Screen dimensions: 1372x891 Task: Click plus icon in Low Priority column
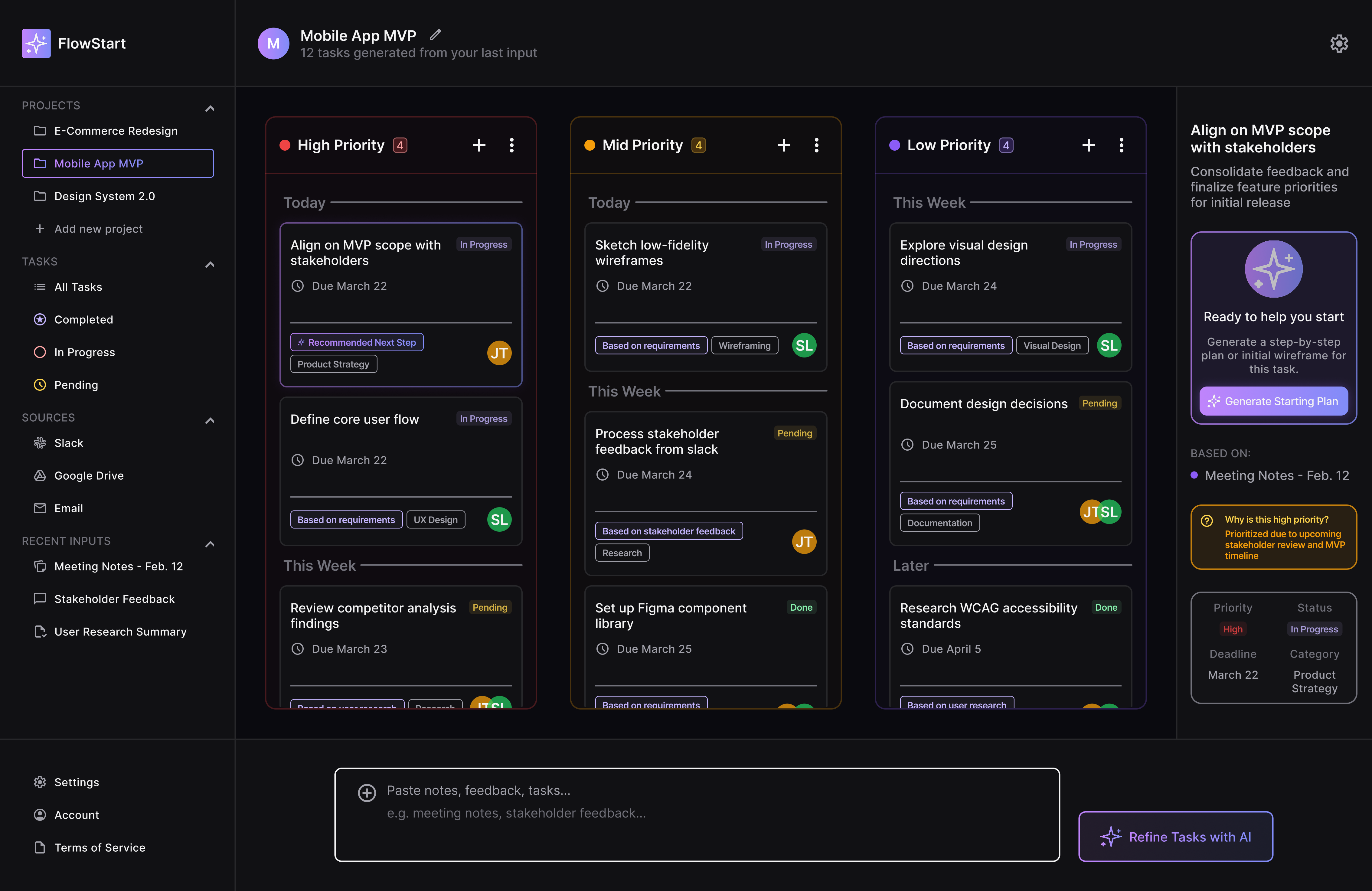(1088, 145)
